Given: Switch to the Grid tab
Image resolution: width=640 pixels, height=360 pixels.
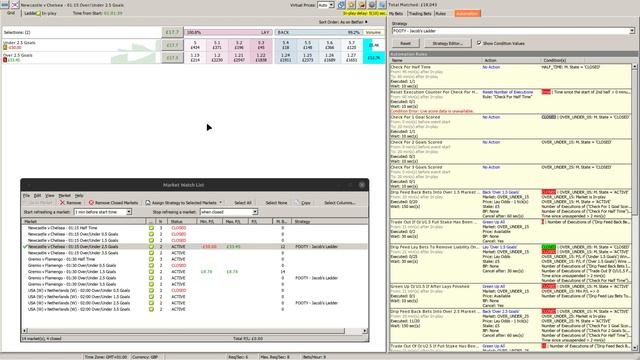Looking at the screenshot, I should [11, 13].
